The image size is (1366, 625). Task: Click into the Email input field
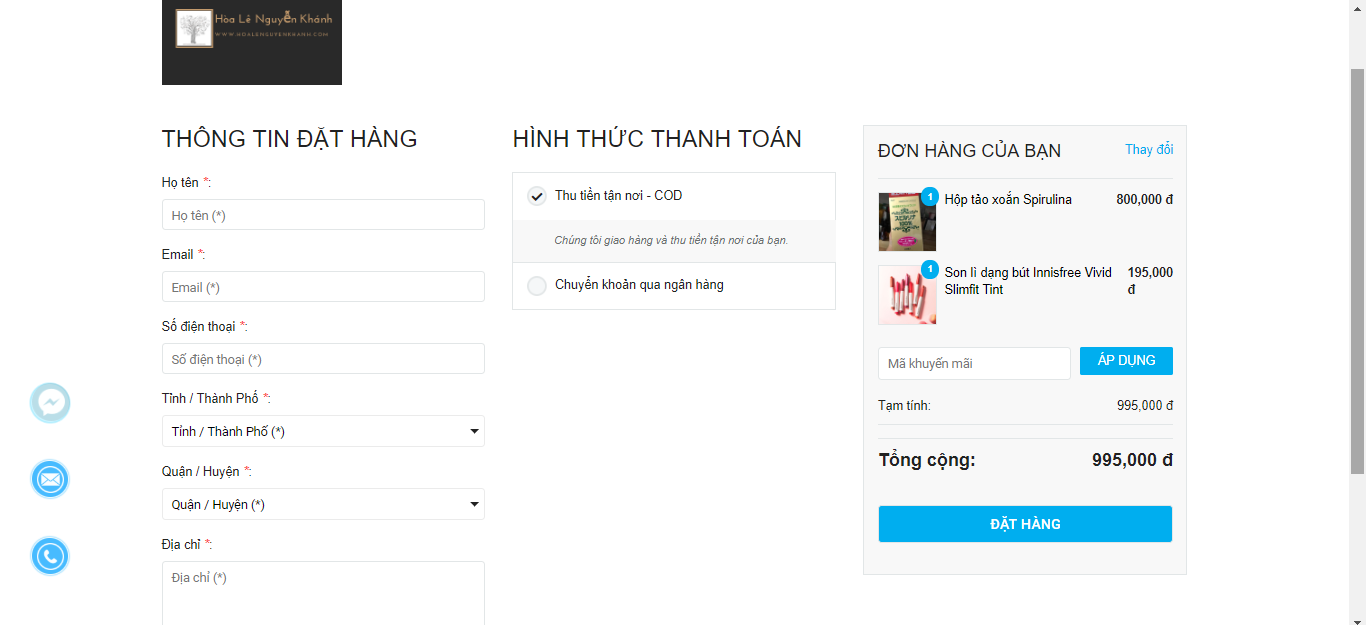pos(323,287)
